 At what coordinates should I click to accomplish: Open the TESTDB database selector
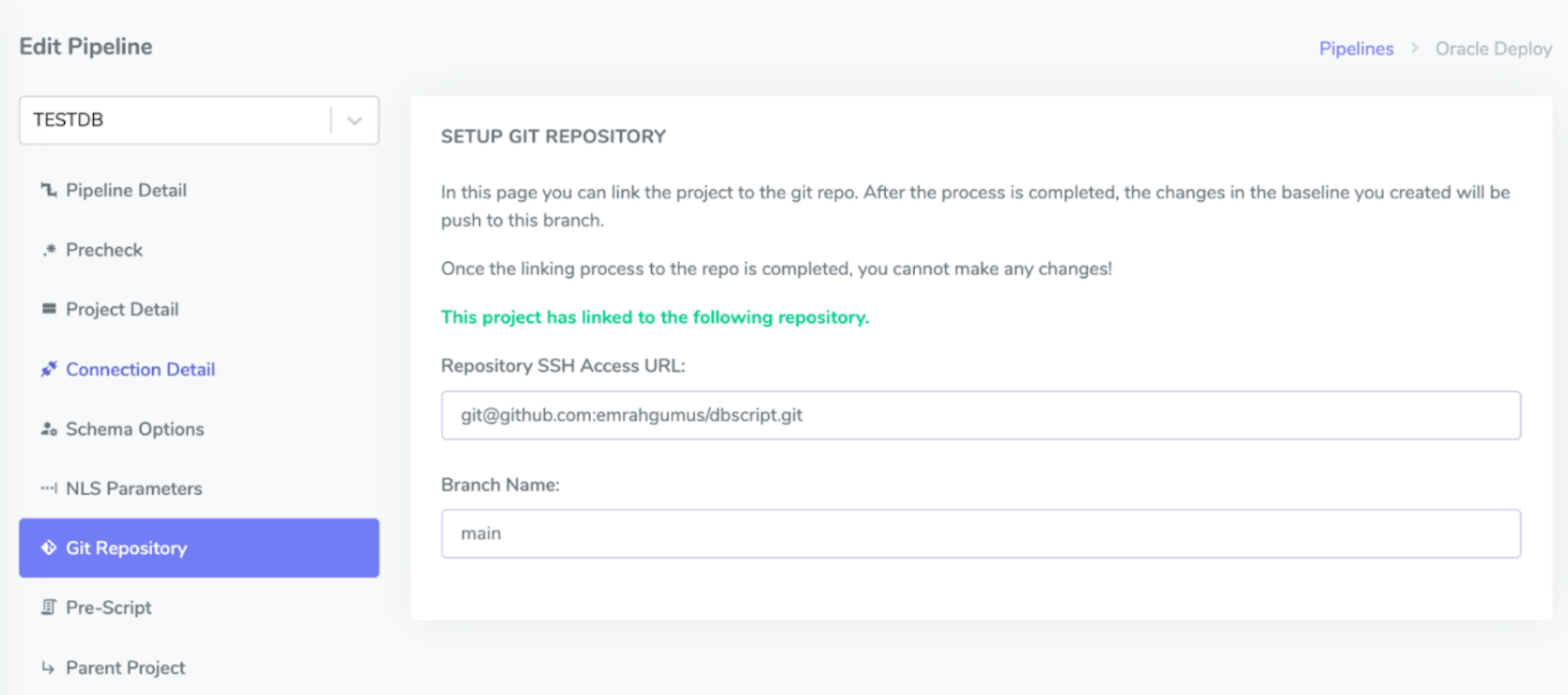(174, 120)
